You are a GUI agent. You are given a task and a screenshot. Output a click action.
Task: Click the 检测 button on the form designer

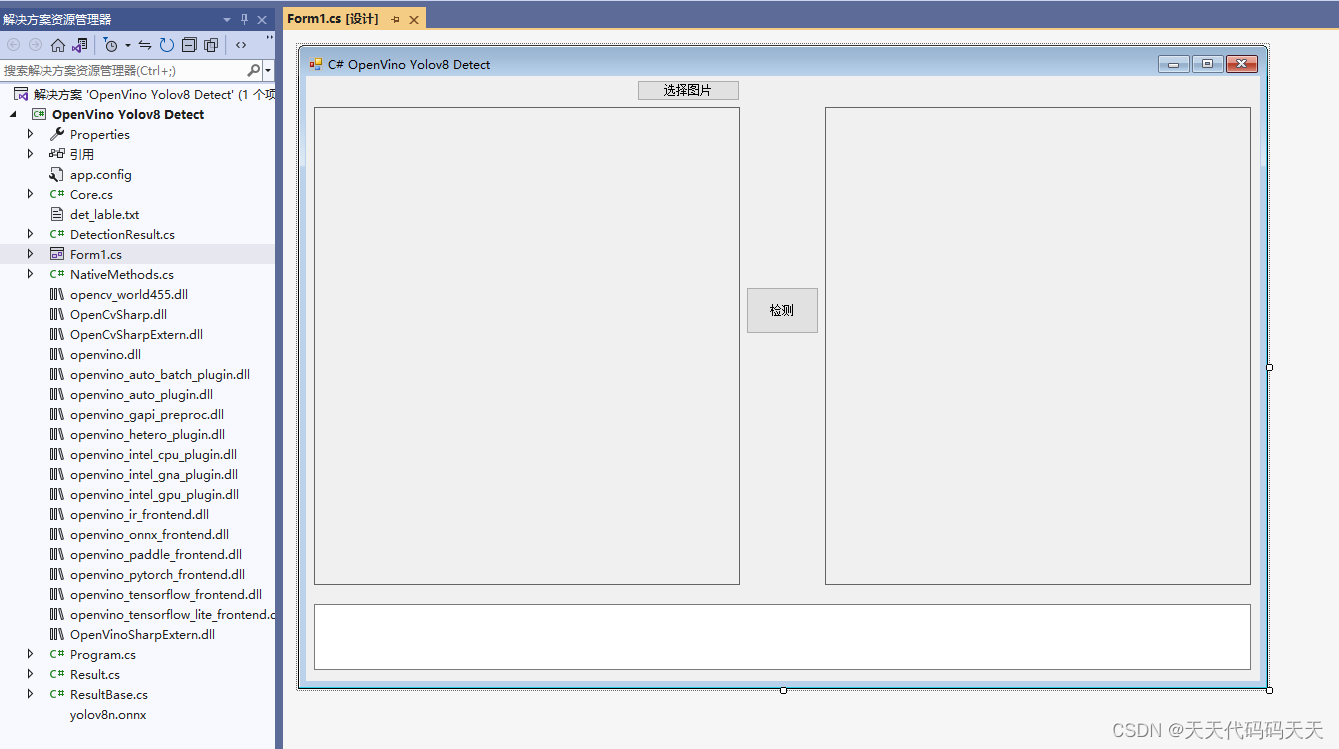782,310
